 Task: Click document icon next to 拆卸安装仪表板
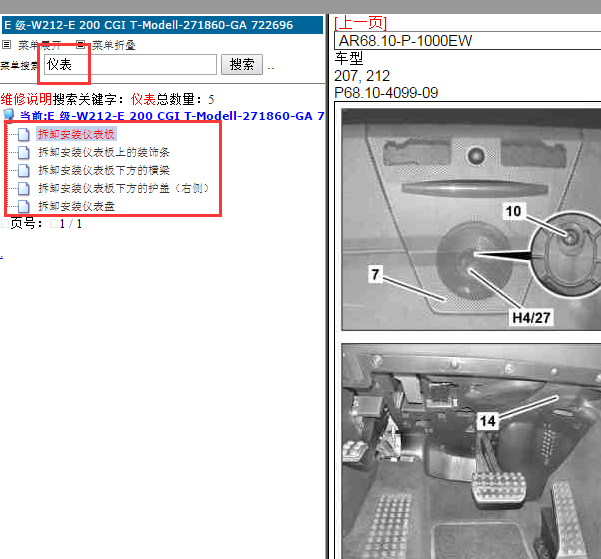(x=24, y=135)
